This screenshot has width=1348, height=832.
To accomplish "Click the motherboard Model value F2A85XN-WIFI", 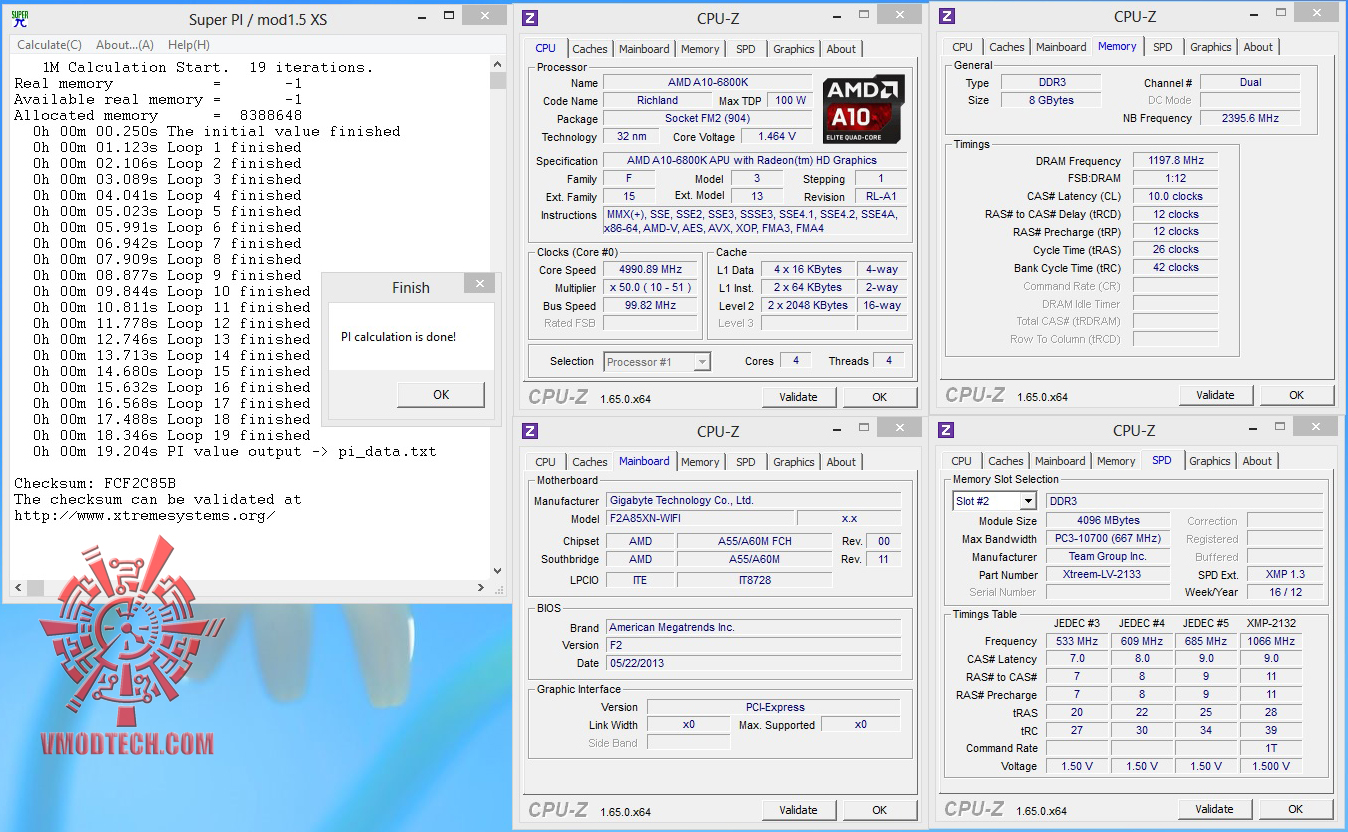I will tap(700, 519).
